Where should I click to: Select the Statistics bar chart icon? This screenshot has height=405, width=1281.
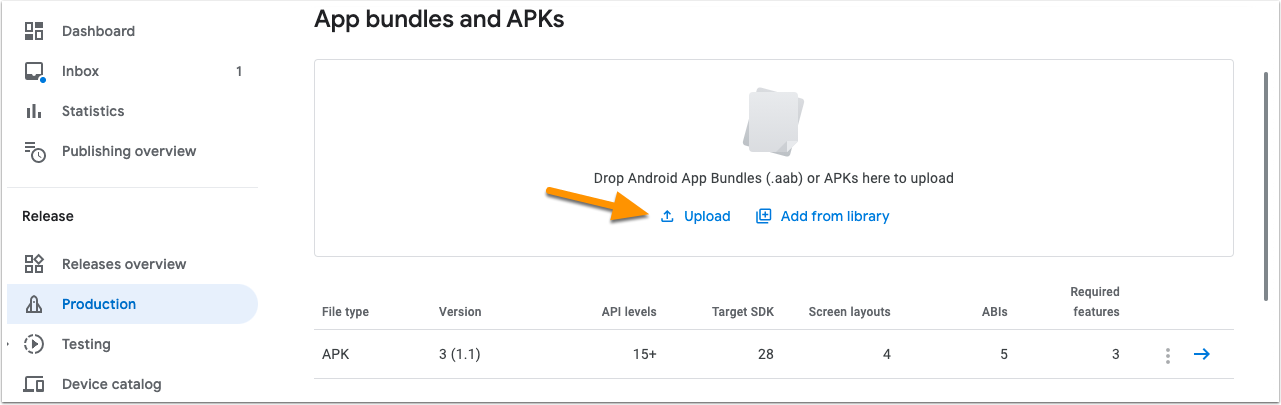pos(34,111)
